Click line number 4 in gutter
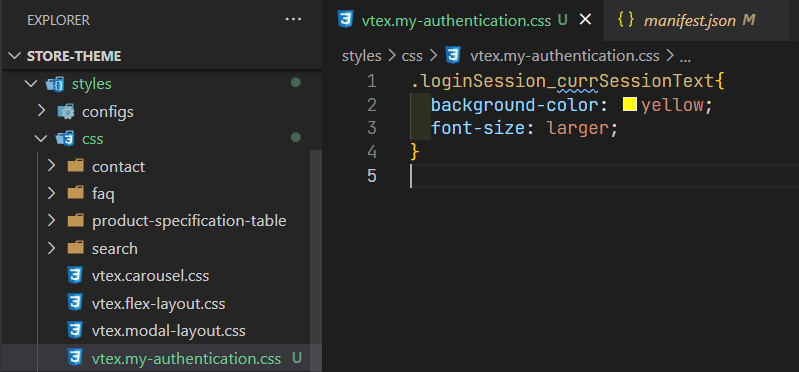799x372 pixels. [371, 152]
